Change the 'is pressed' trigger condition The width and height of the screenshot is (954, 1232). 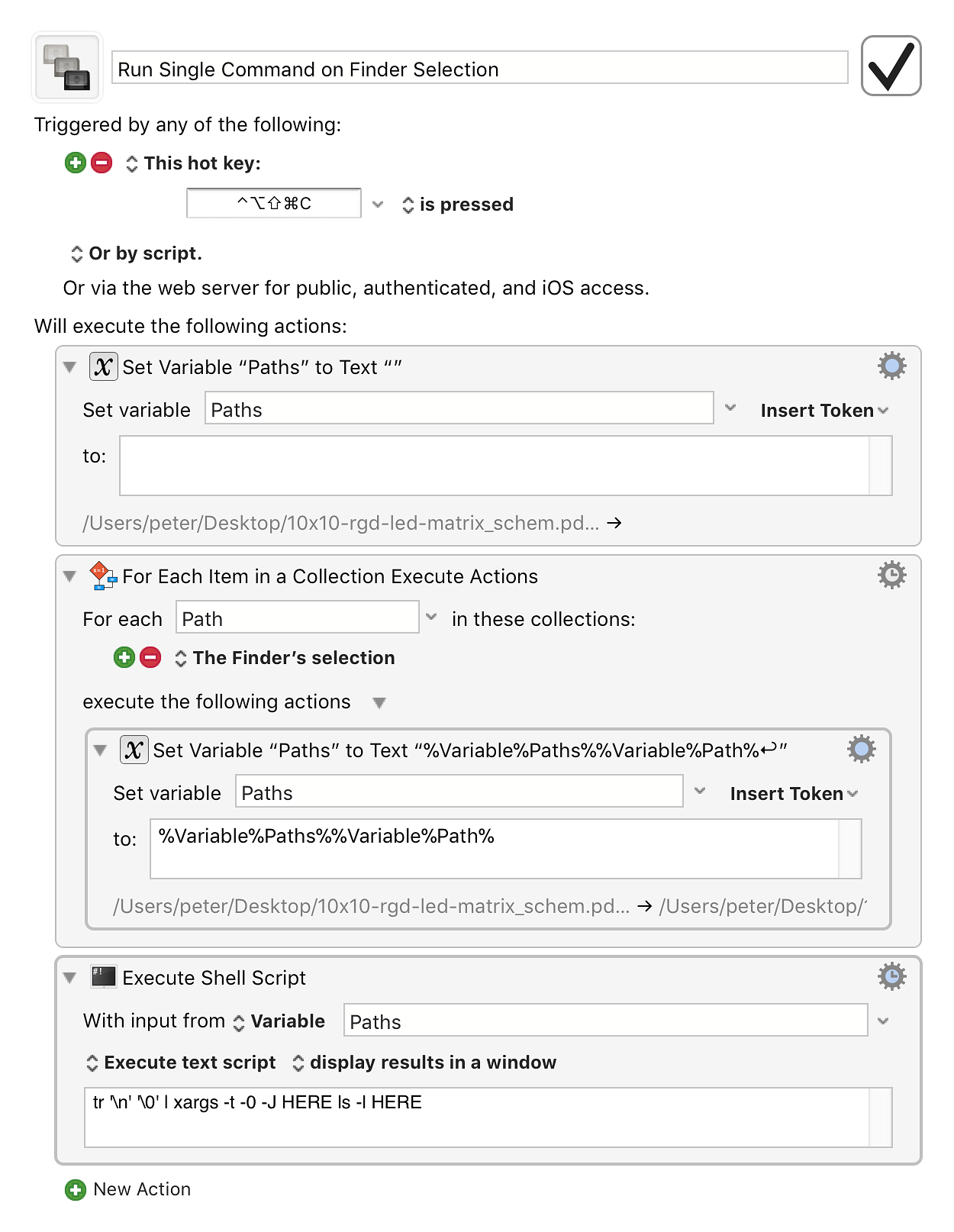coord(457,205)
